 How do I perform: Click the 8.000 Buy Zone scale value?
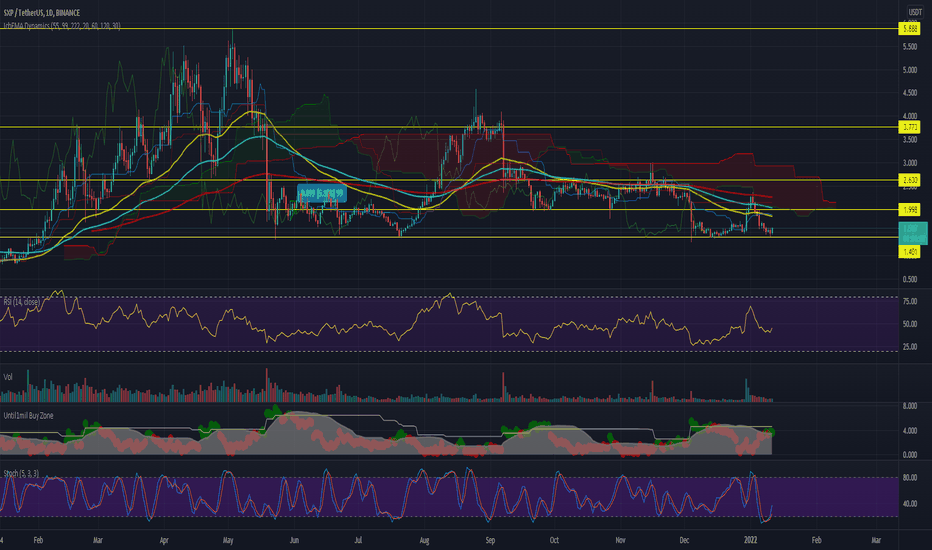tap(909, 406)
